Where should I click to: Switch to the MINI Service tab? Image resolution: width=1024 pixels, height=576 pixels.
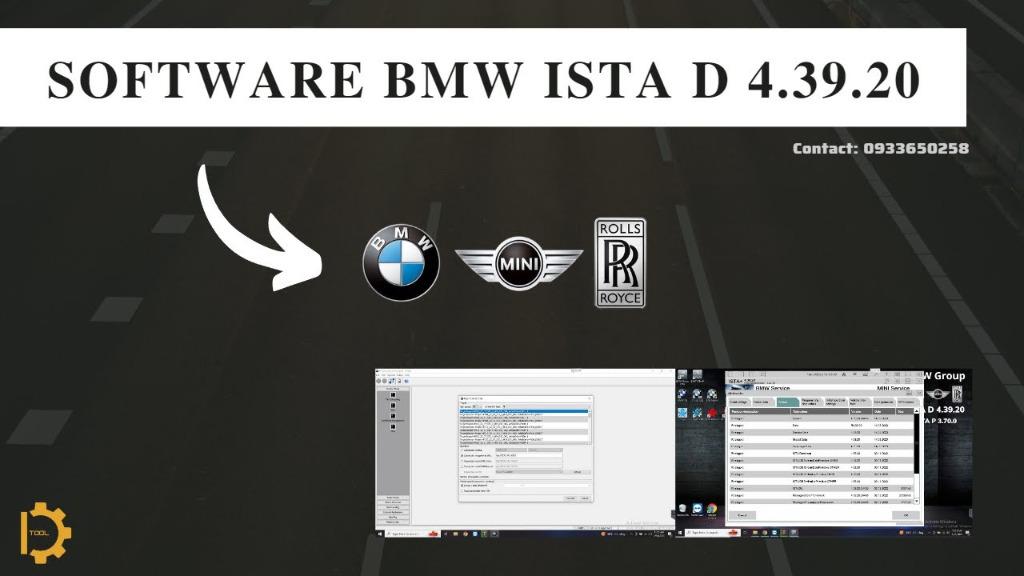[x=893, y=387]
